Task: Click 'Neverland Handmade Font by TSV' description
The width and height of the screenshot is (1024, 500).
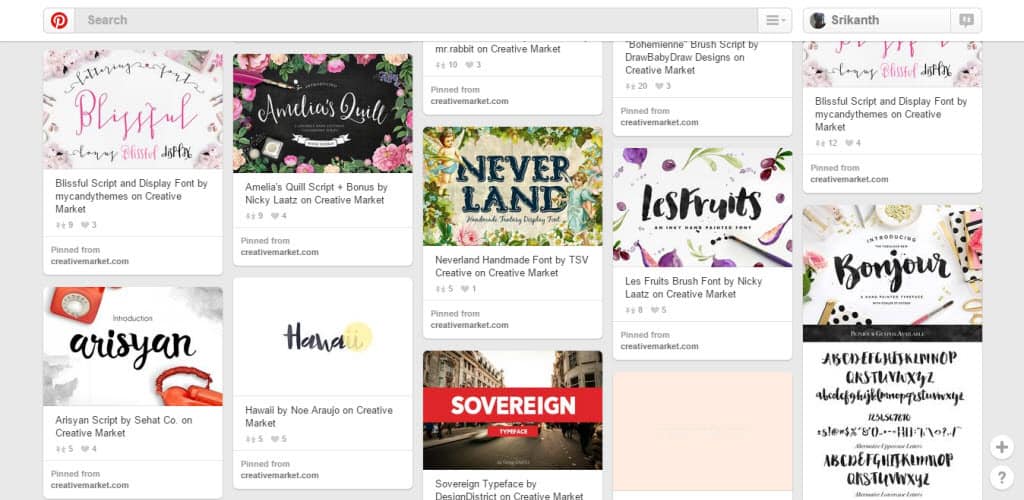Action: (x=512, y=266)
